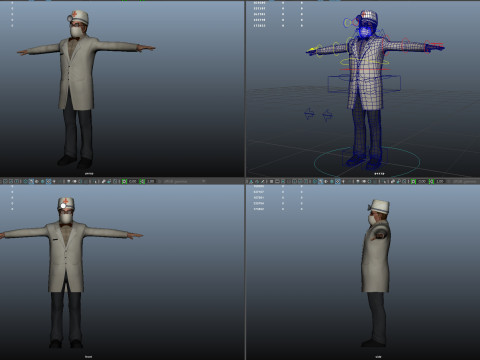Click Use All Lights in front panel toolbar
This screenshot has width=480, height=360.
[x=54, y=181]
